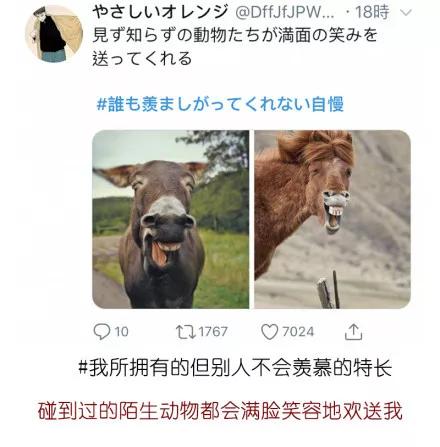Image resolution: width=440 pixels, height=447 pixels.
Task: Open the display name やさしいオレンジ
Action: point(161,12)
